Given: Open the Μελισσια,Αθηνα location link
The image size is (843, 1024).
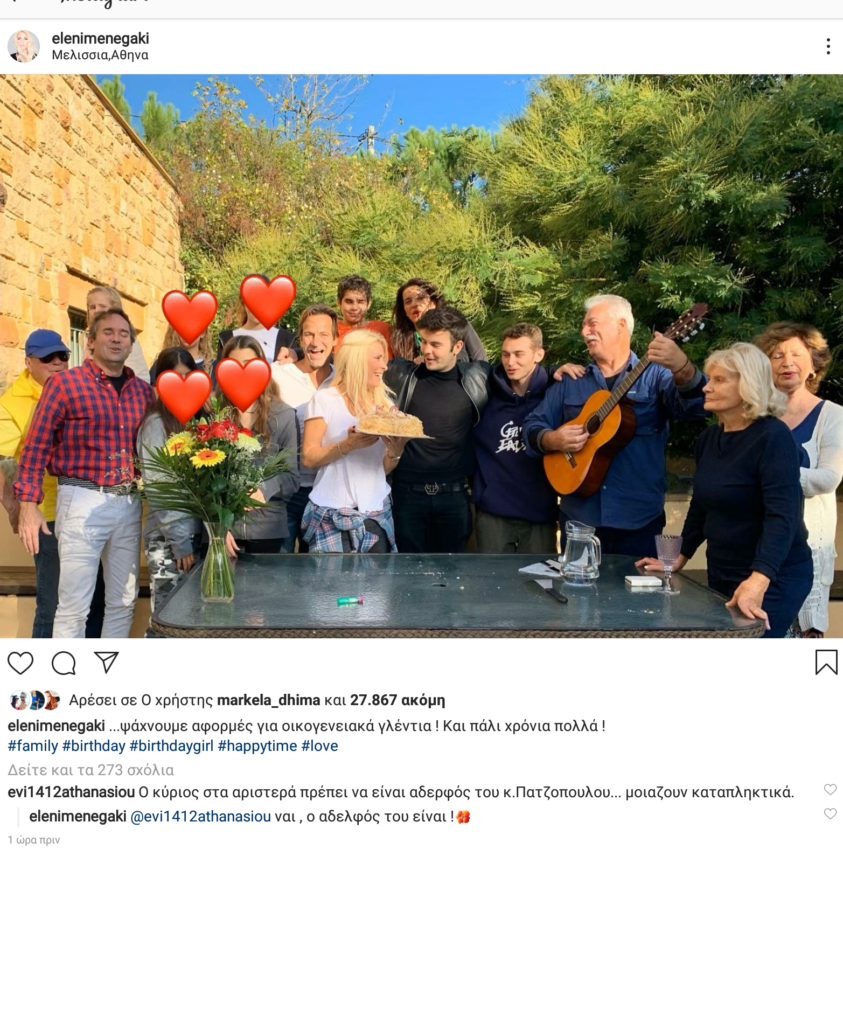Looking at the screenshot, I should coord(100,56).
